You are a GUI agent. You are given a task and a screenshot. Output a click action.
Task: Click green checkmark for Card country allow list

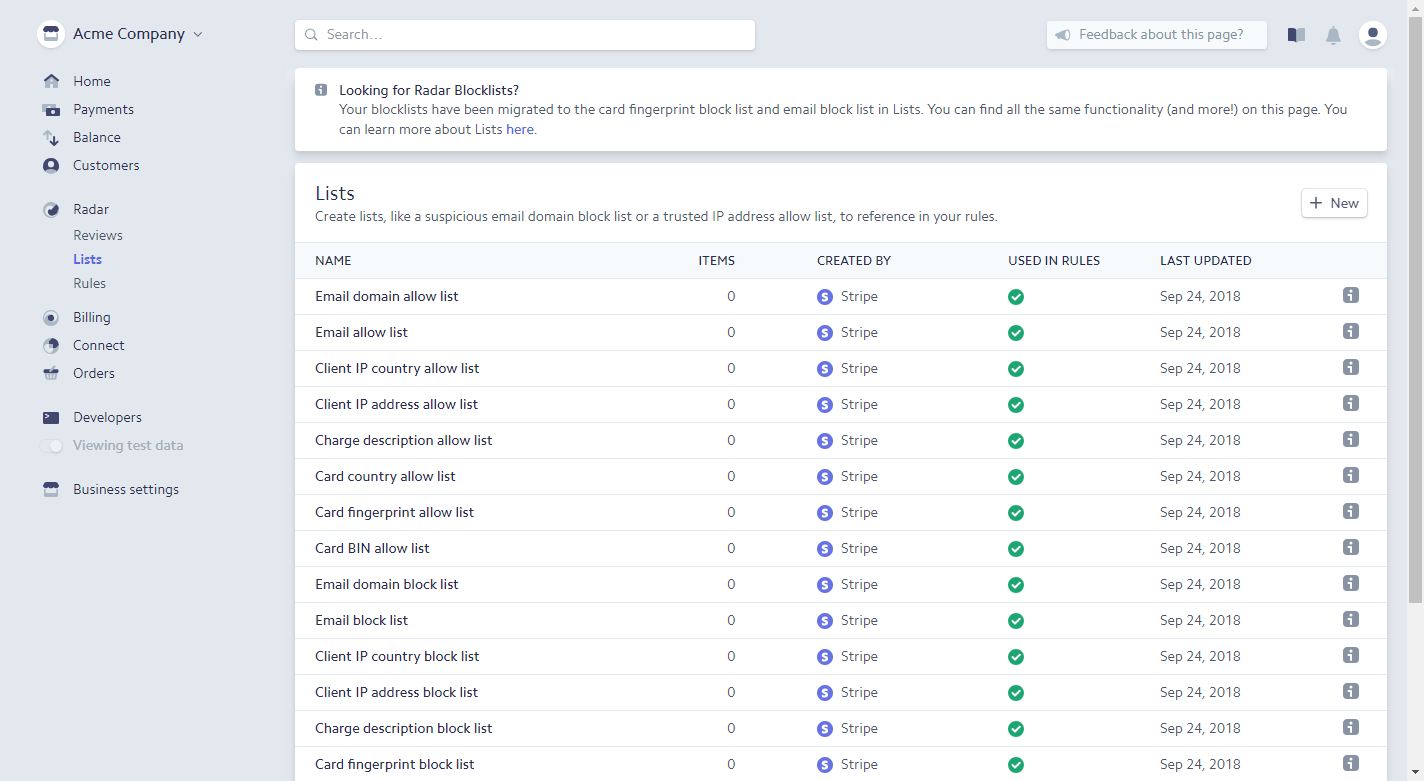(1016, 477)
